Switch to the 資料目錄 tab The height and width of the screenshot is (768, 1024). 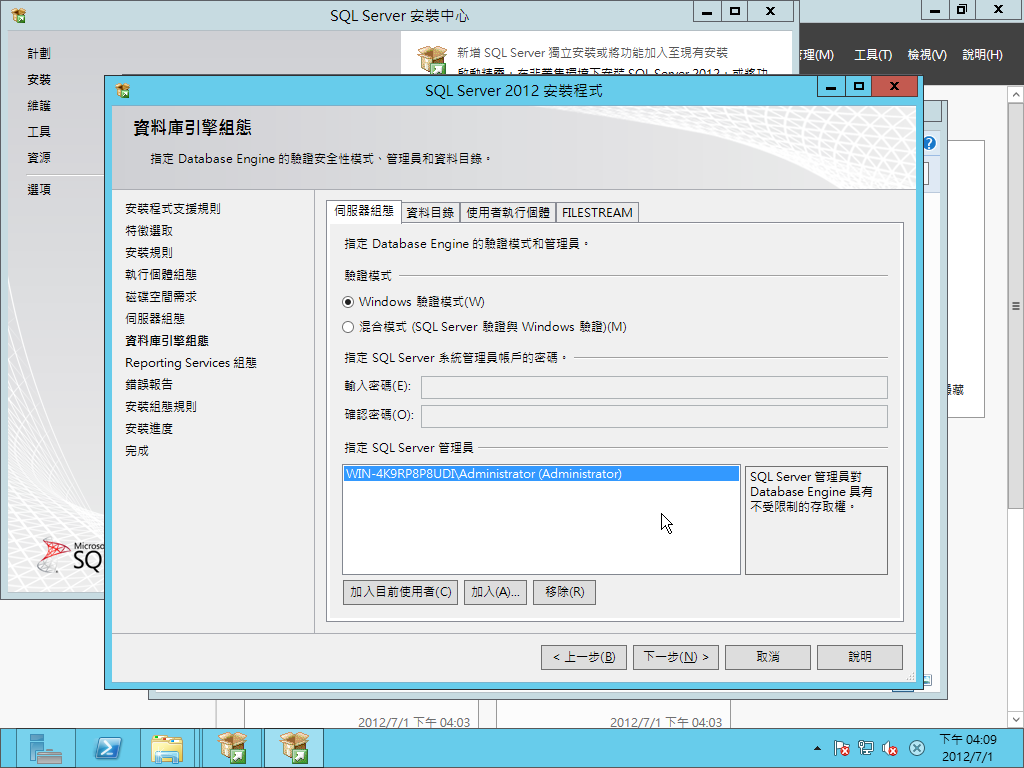pyautogui.click(x=430, y=212)
